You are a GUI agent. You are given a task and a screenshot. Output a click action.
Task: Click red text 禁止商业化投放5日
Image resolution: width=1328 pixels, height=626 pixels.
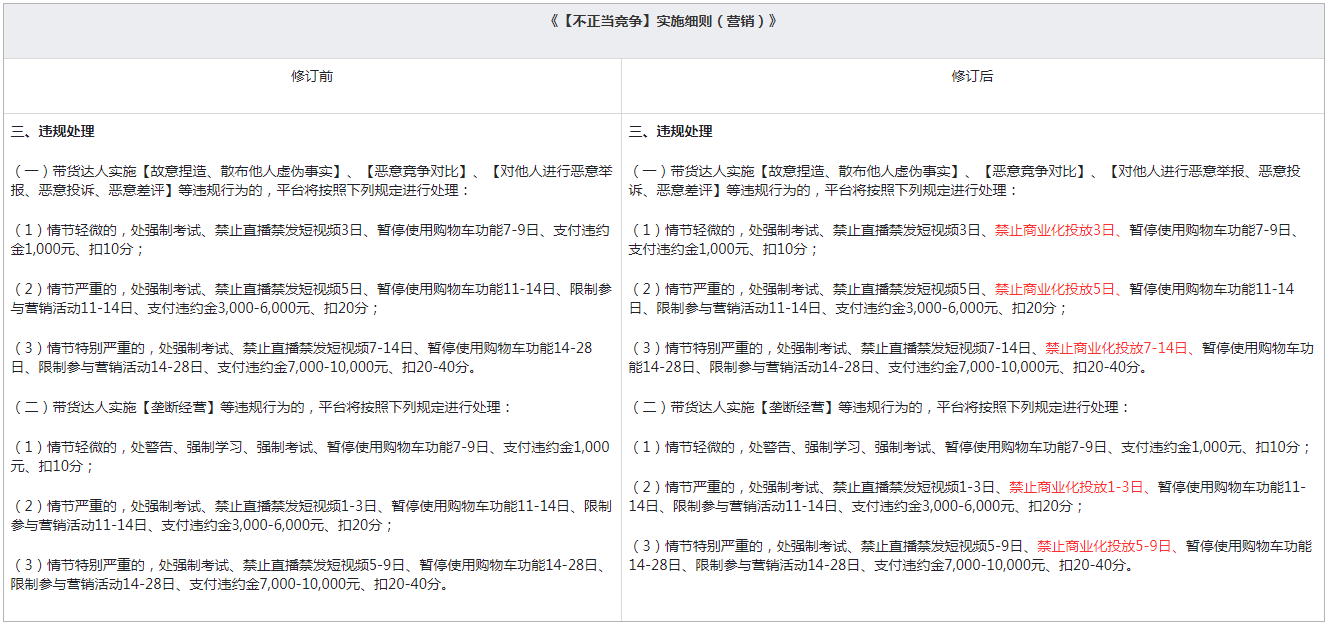pyautogui.click(x=1054, y=289)
